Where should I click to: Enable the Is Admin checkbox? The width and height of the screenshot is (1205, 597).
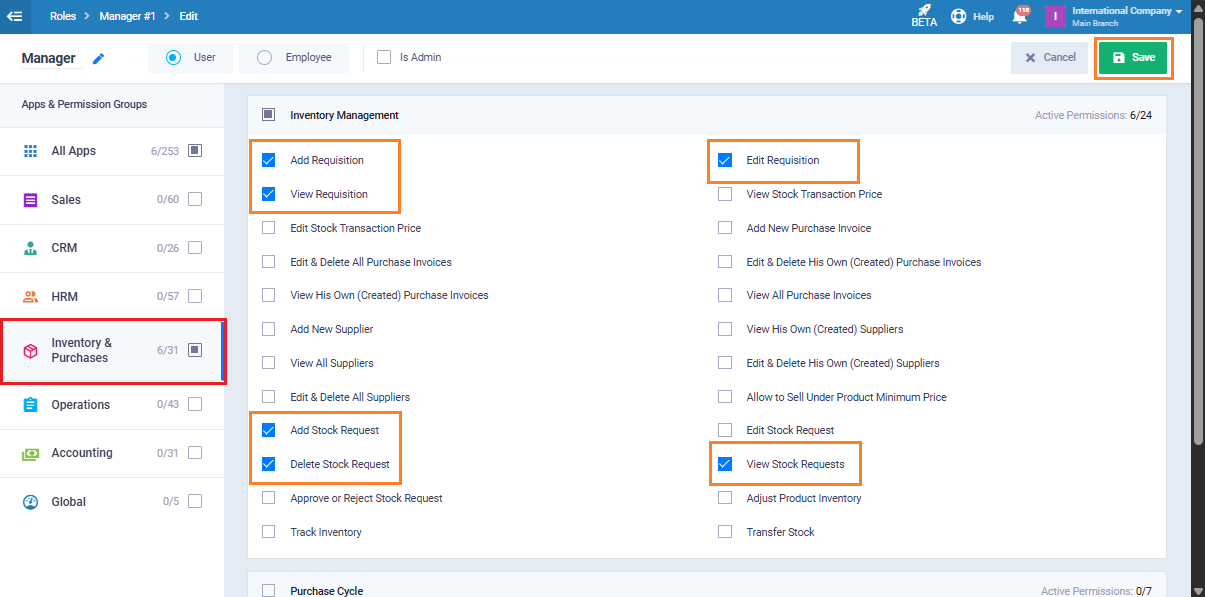point(384,58)
